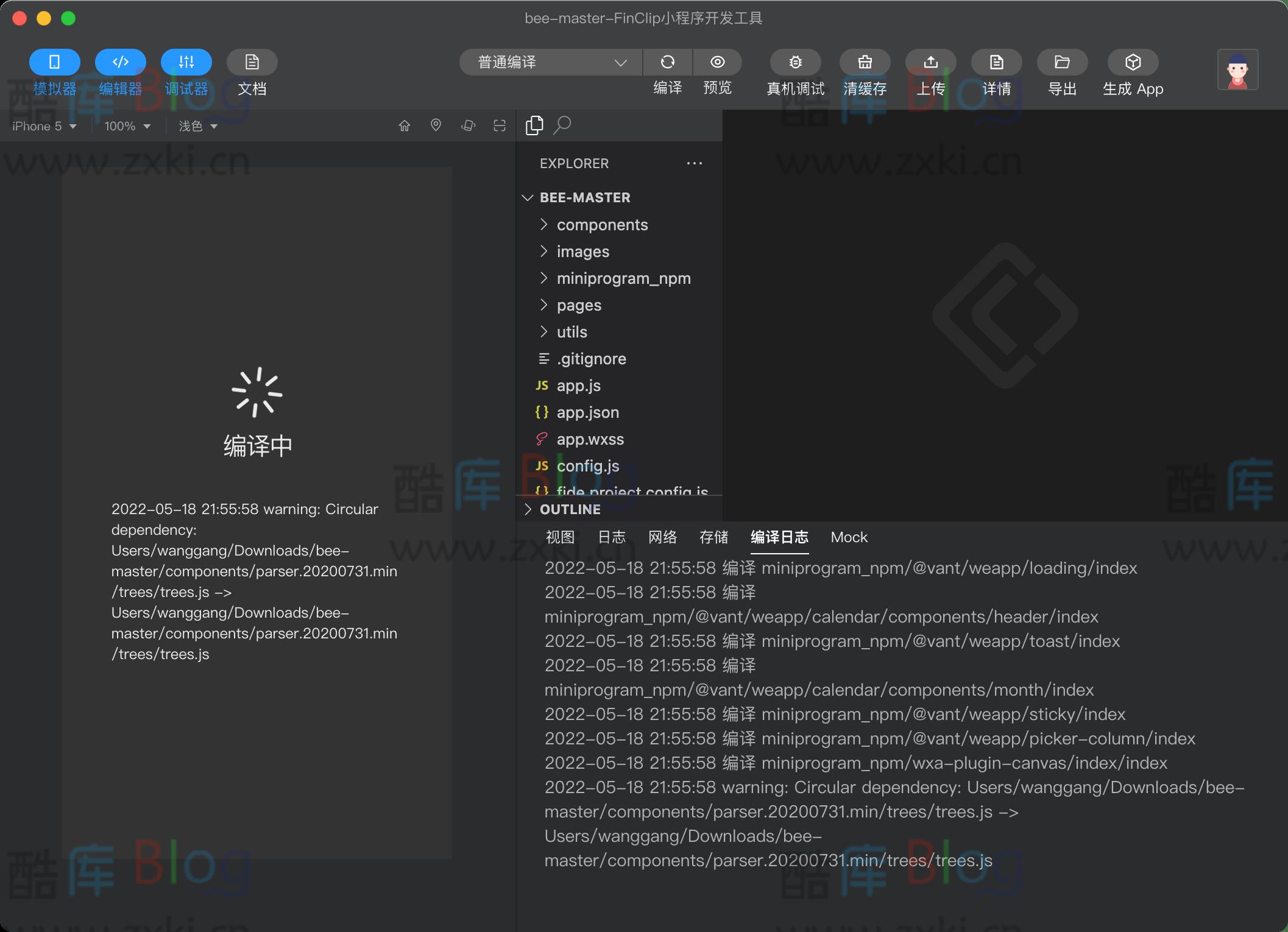Click the rotate device icon
The width and height of the screenshot is (1288, 932).
(468, 125)
